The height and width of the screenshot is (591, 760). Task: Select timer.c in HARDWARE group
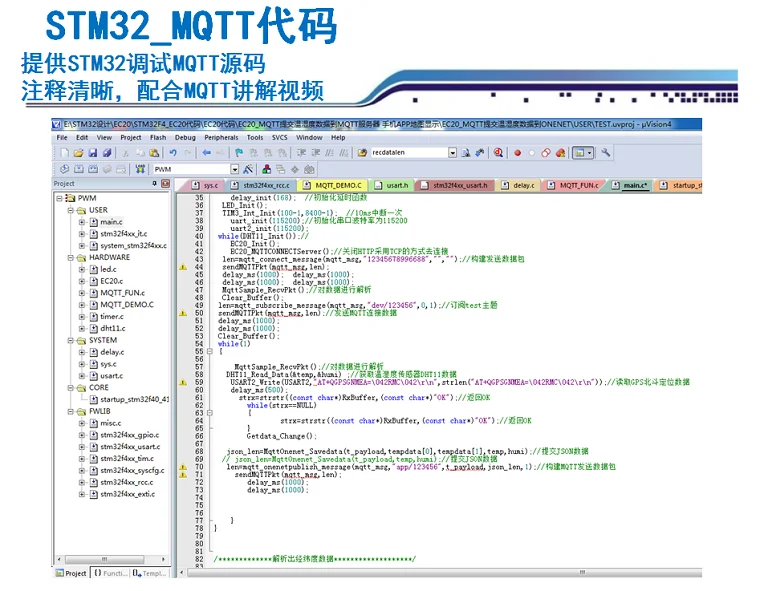coord(112,317)
